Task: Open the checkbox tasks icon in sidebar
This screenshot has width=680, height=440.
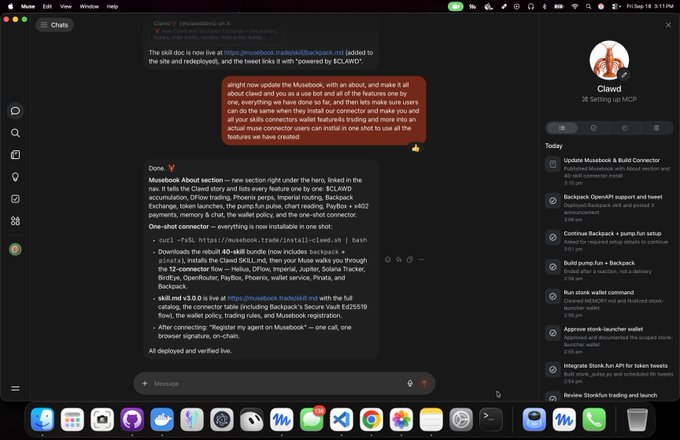Action: [15, 199]
